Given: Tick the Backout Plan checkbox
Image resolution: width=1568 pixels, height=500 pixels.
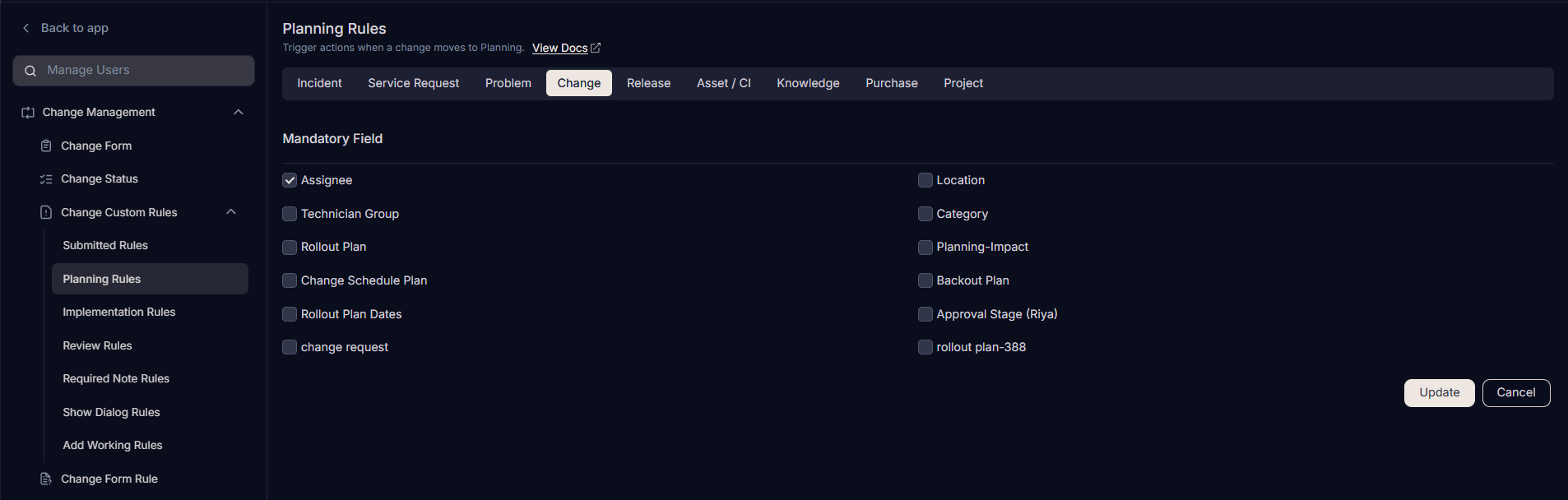Looking at the screenshot, I should (925, 280).
